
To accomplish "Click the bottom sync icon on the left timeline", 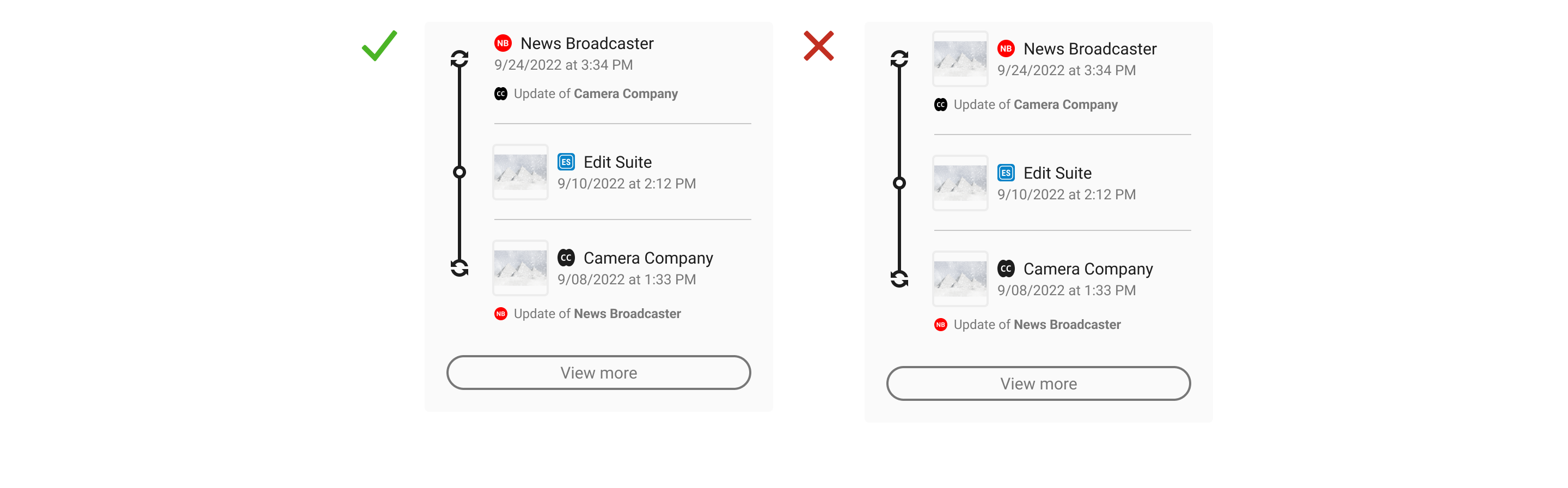I will coord(460,267).
